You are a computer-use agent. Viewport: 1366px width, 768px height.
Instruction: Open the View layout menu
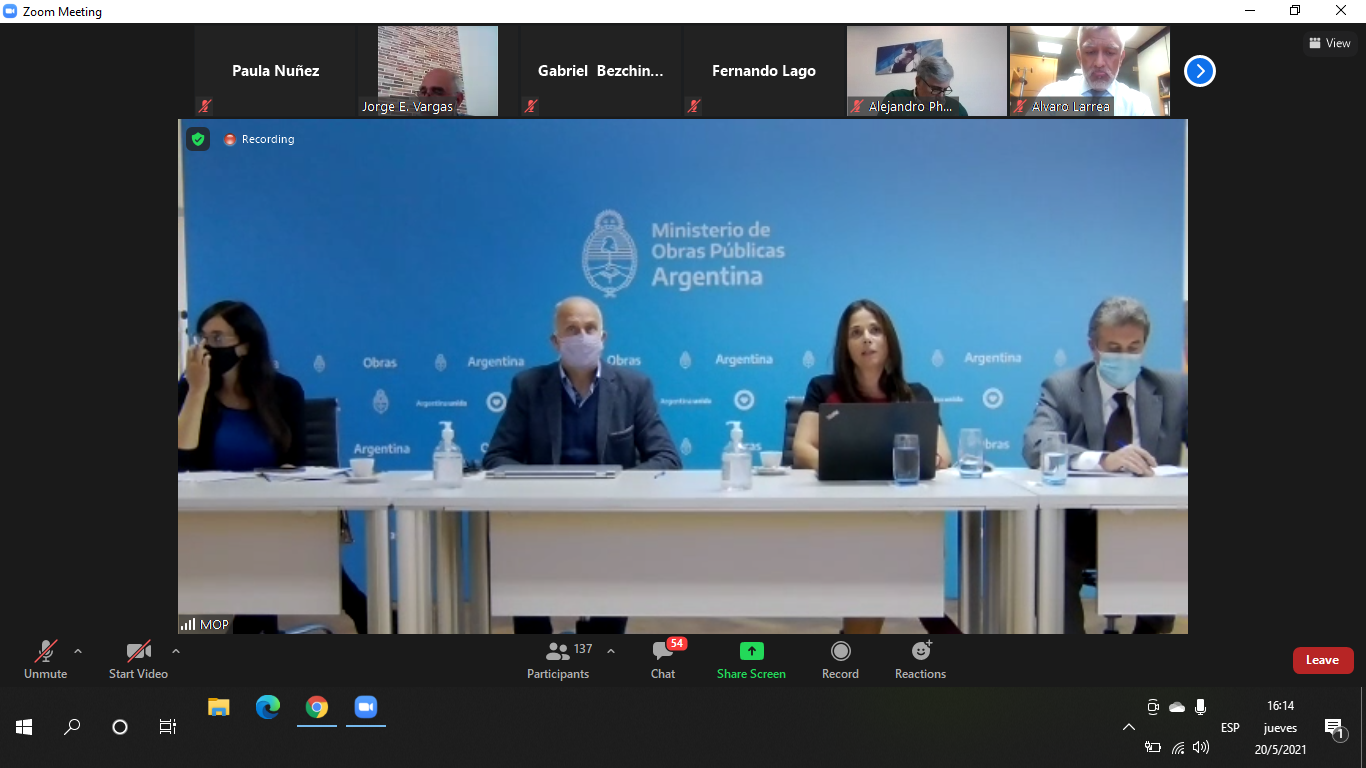1330,43
